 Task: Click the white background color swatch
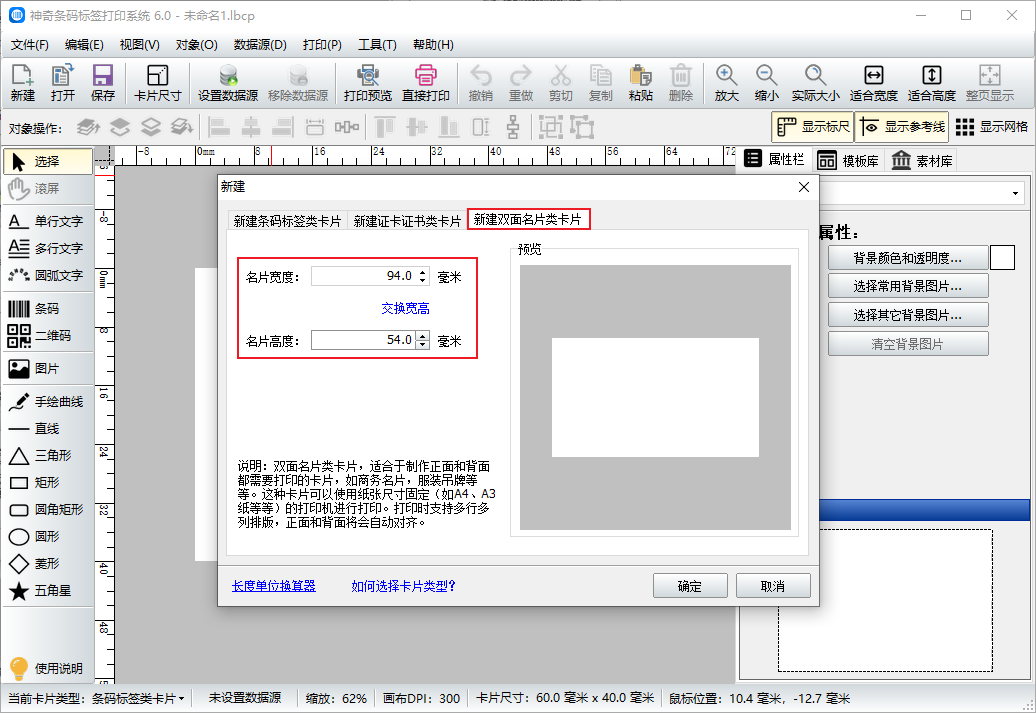tap(1002, 258)
